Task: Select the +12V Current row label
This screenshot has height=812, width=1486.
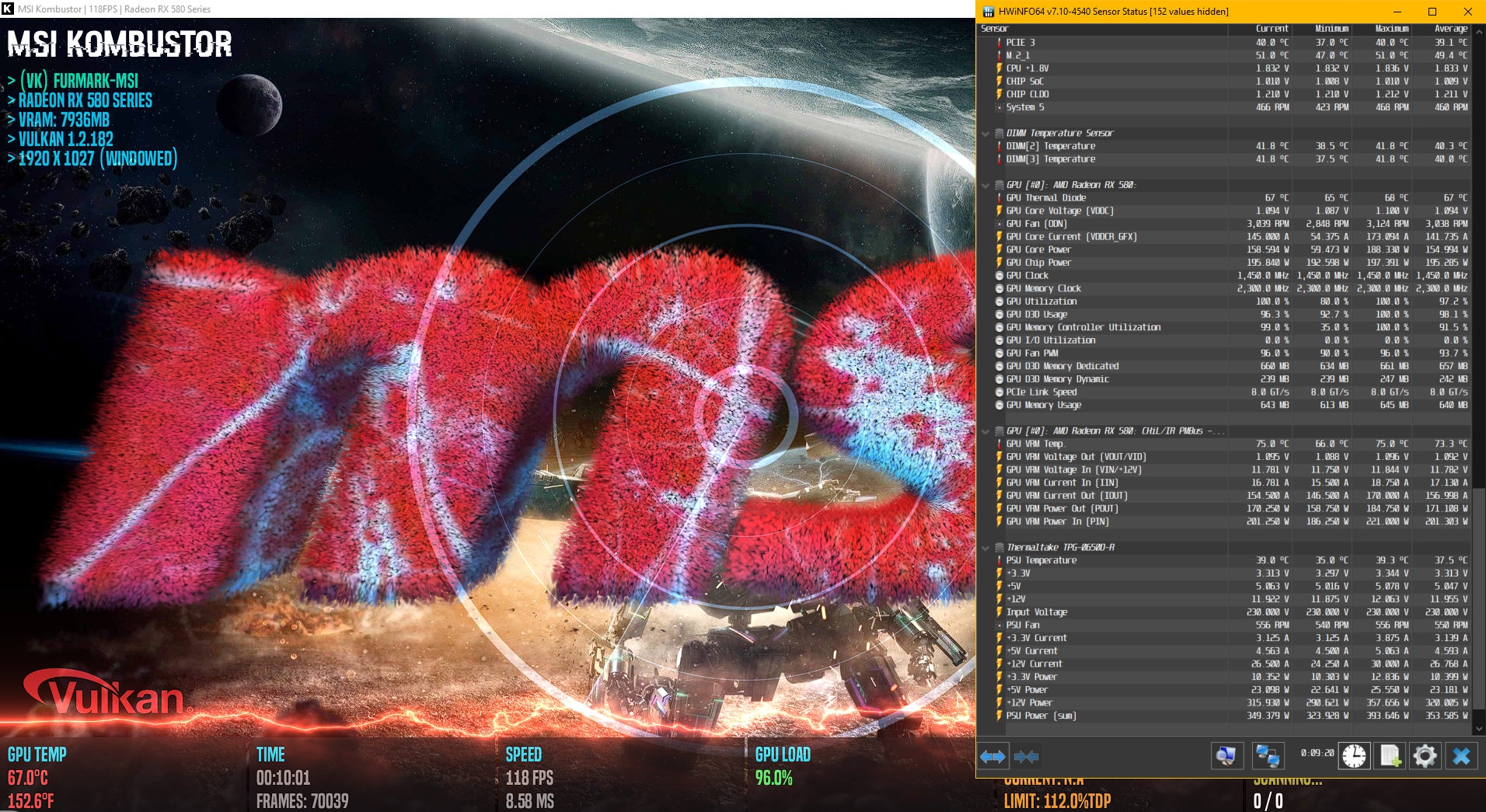Action: click(1034, 664)
